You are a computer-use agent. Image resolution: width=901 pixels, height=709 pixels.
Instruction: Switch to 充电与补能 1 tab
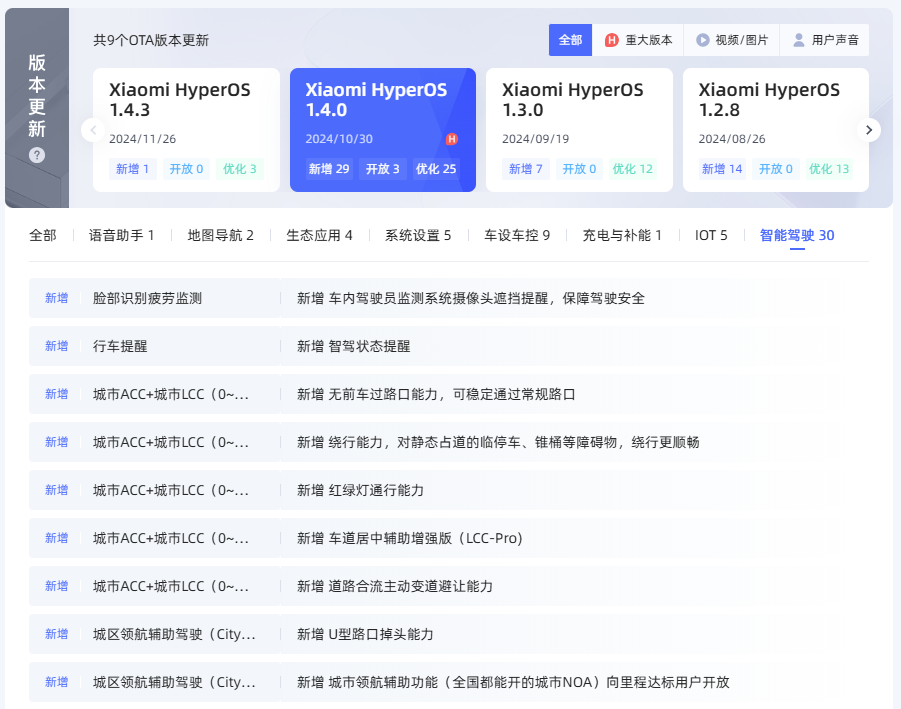[622, 236]
